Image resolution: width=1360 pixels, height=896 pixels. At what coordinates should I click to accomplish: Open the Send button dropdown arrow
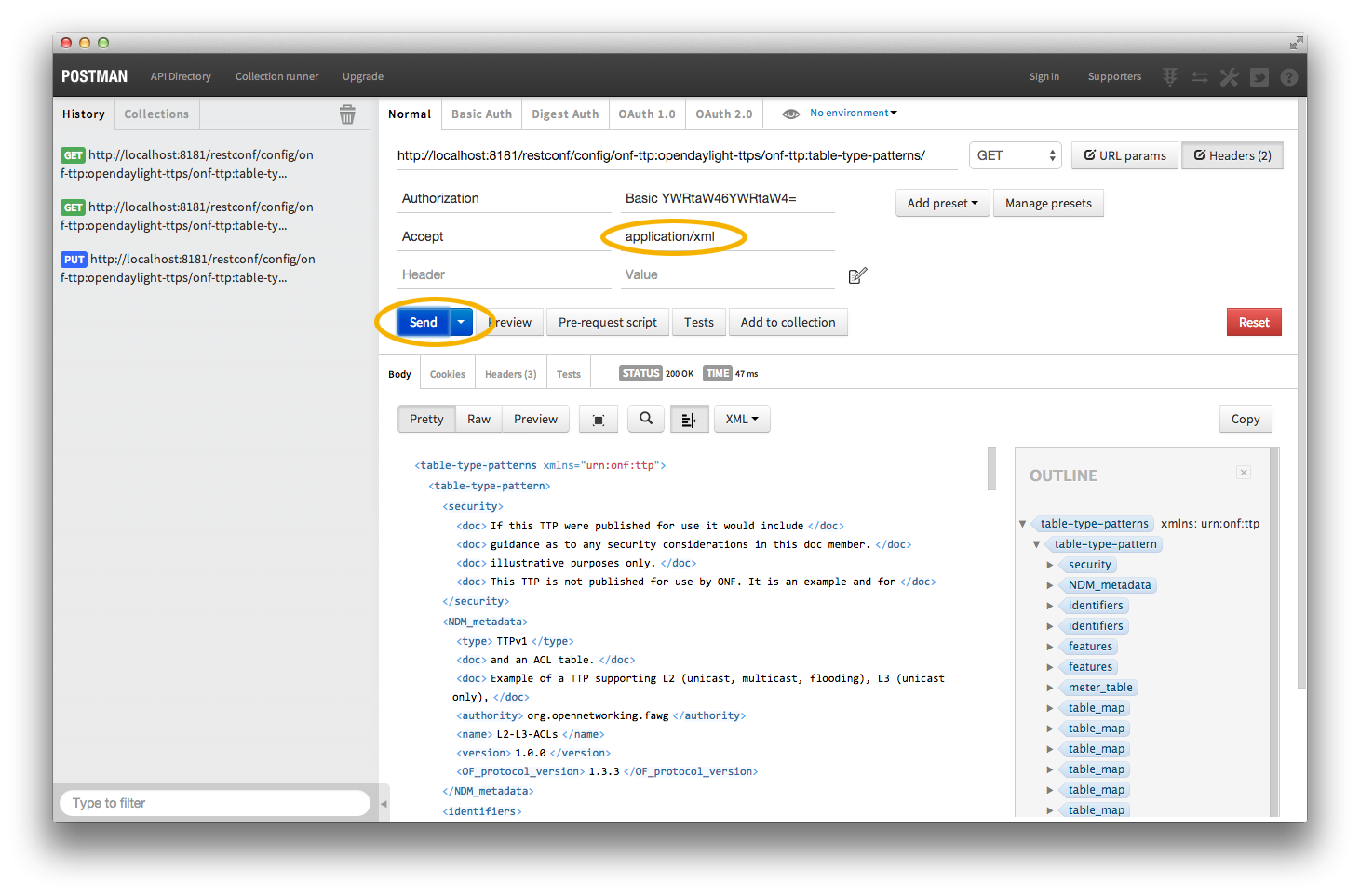coord(461,322)
